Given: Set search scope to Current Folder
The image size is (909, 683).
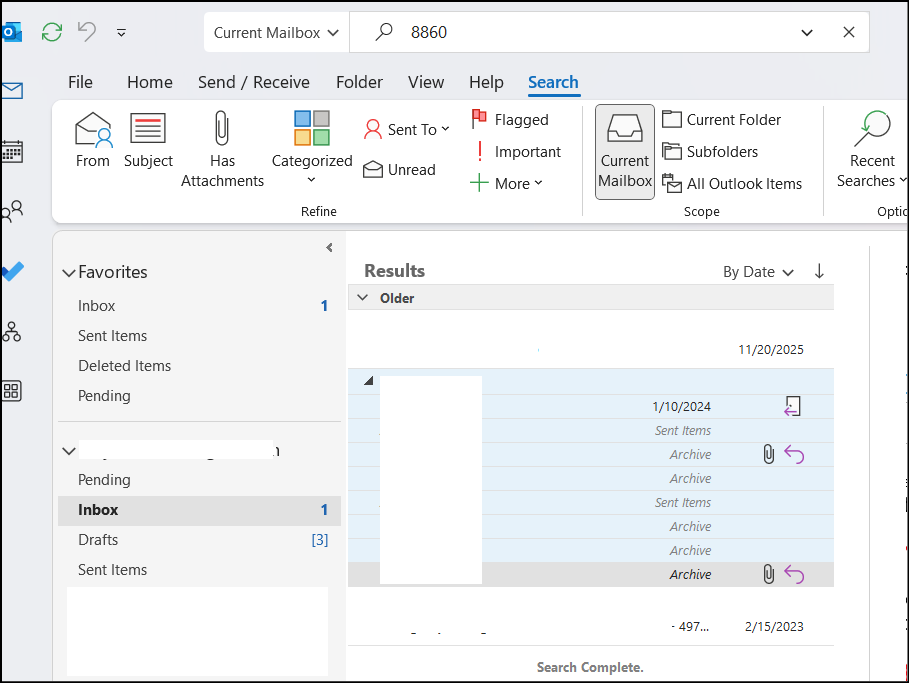Looking at the screenshot, I should click(722, 119).
